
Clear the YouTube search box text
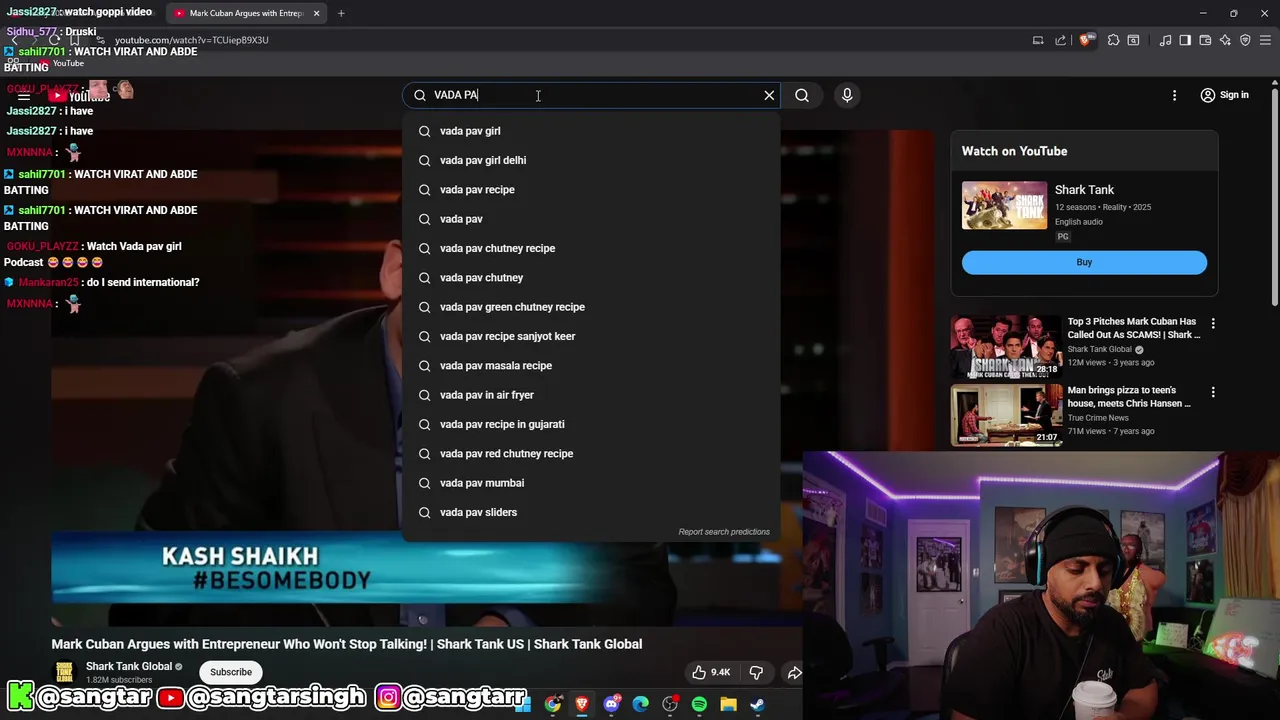point(769,95)
